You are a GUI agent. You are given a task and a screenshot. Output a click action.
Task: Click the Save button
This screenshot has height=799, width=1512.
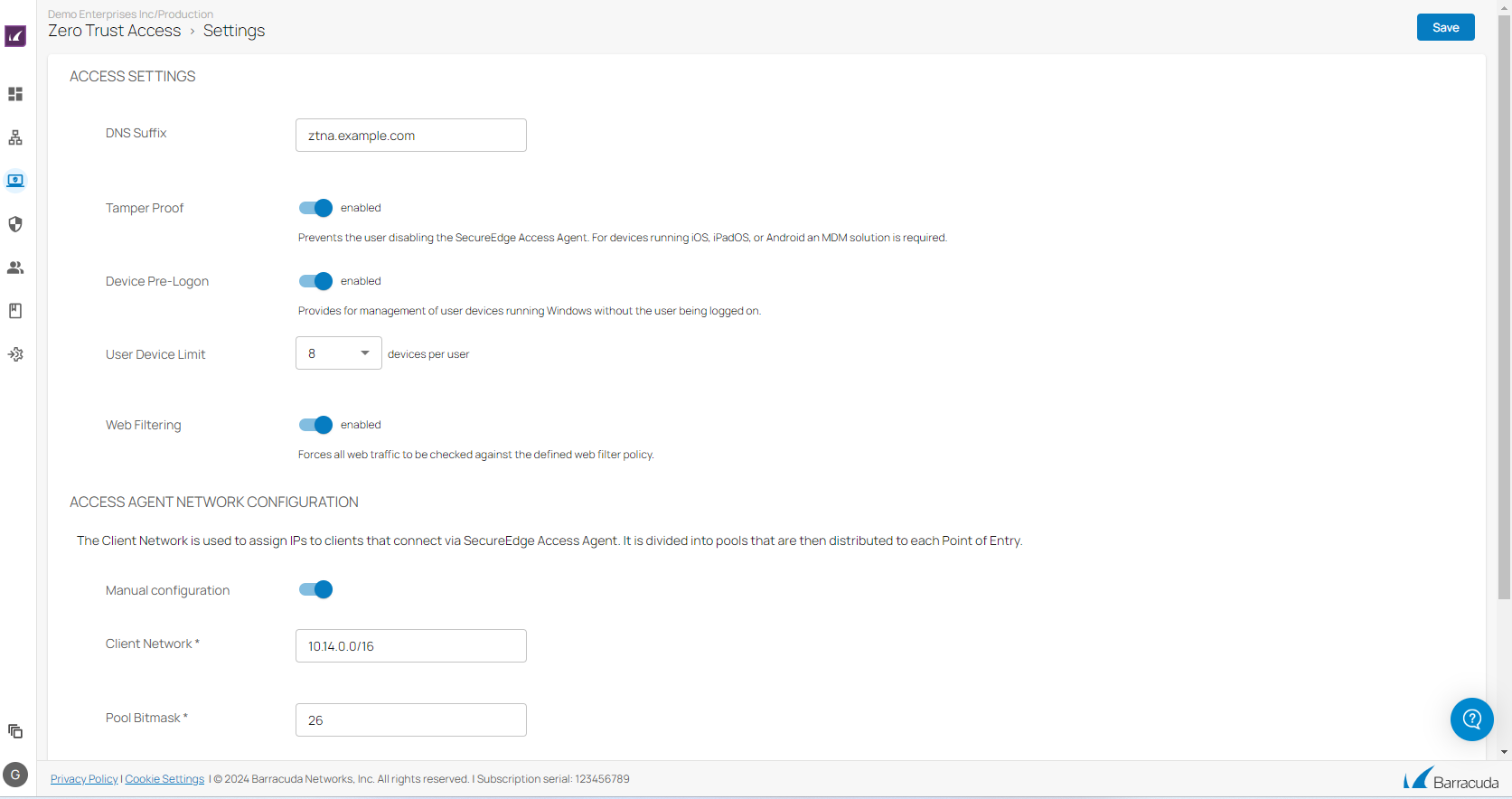click(1446, 27)
